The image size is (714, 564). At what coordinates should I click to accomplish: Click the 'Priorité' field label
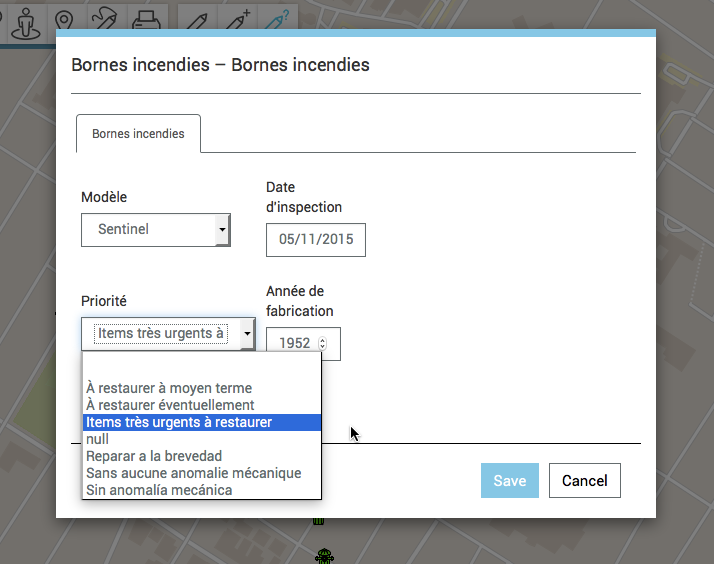(x=104, y=301)
